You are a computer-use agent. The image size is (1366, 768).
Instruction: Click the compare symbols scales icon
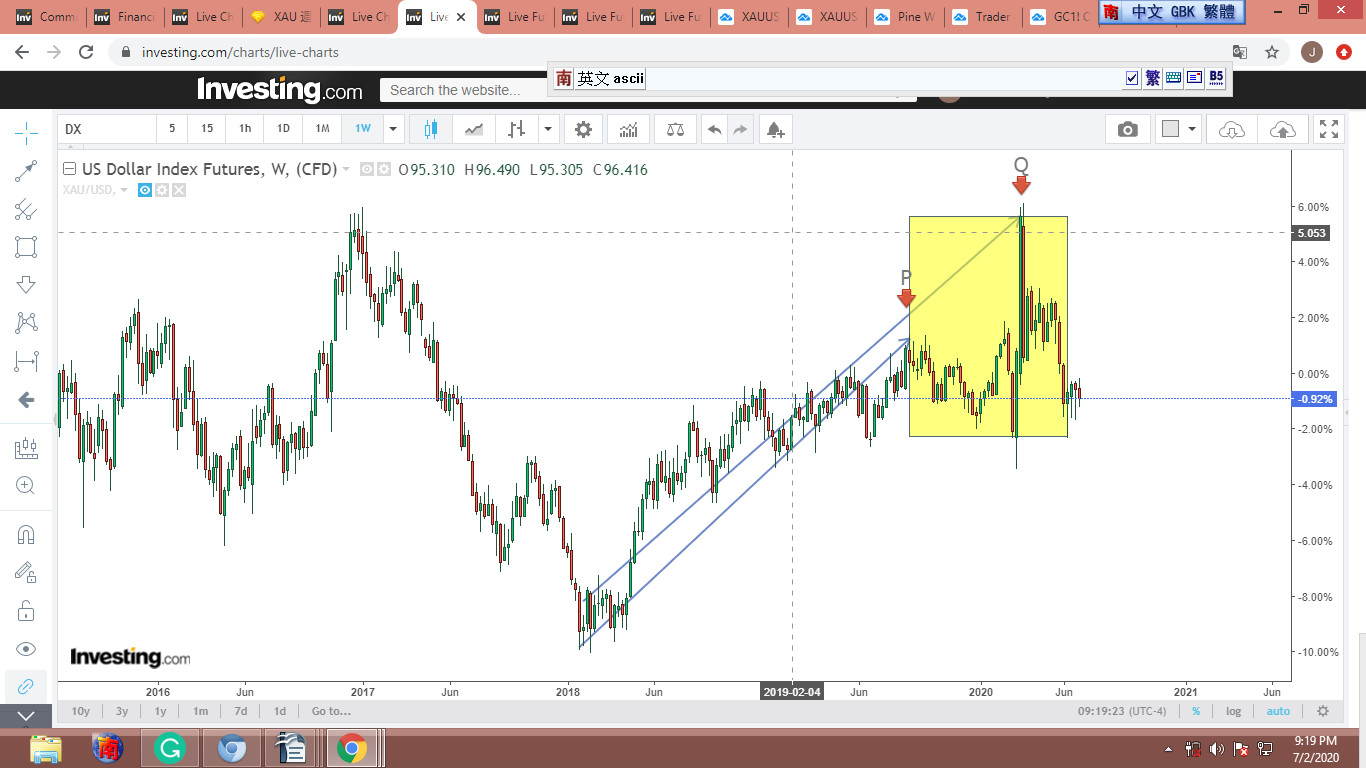[x=676, y=129]
